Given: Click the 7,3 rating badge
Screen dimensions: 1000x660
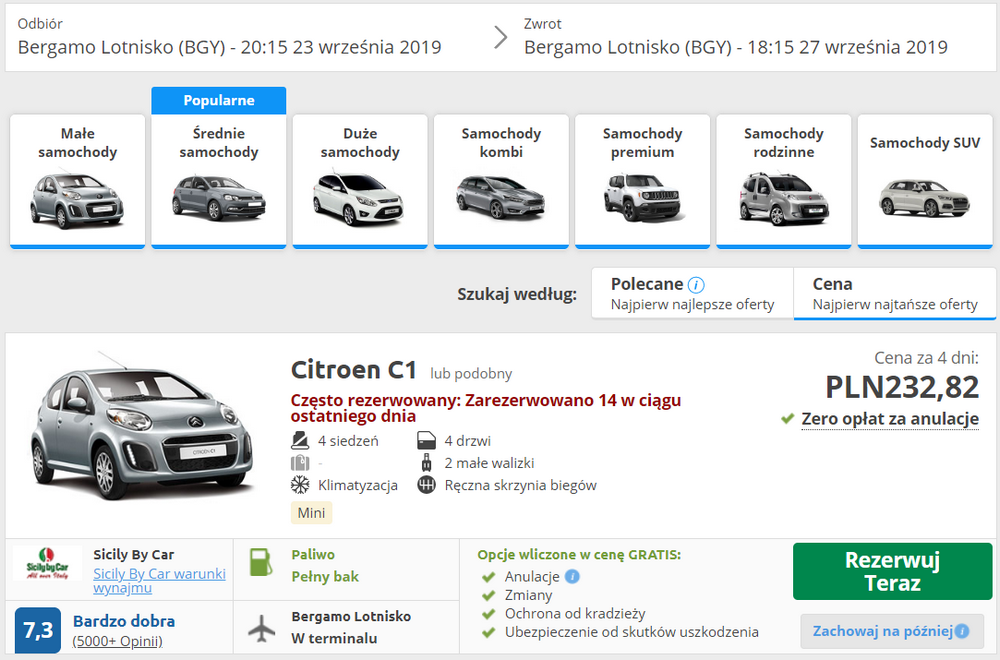Looking at the screenshot, I should click(x=38, y=630).
